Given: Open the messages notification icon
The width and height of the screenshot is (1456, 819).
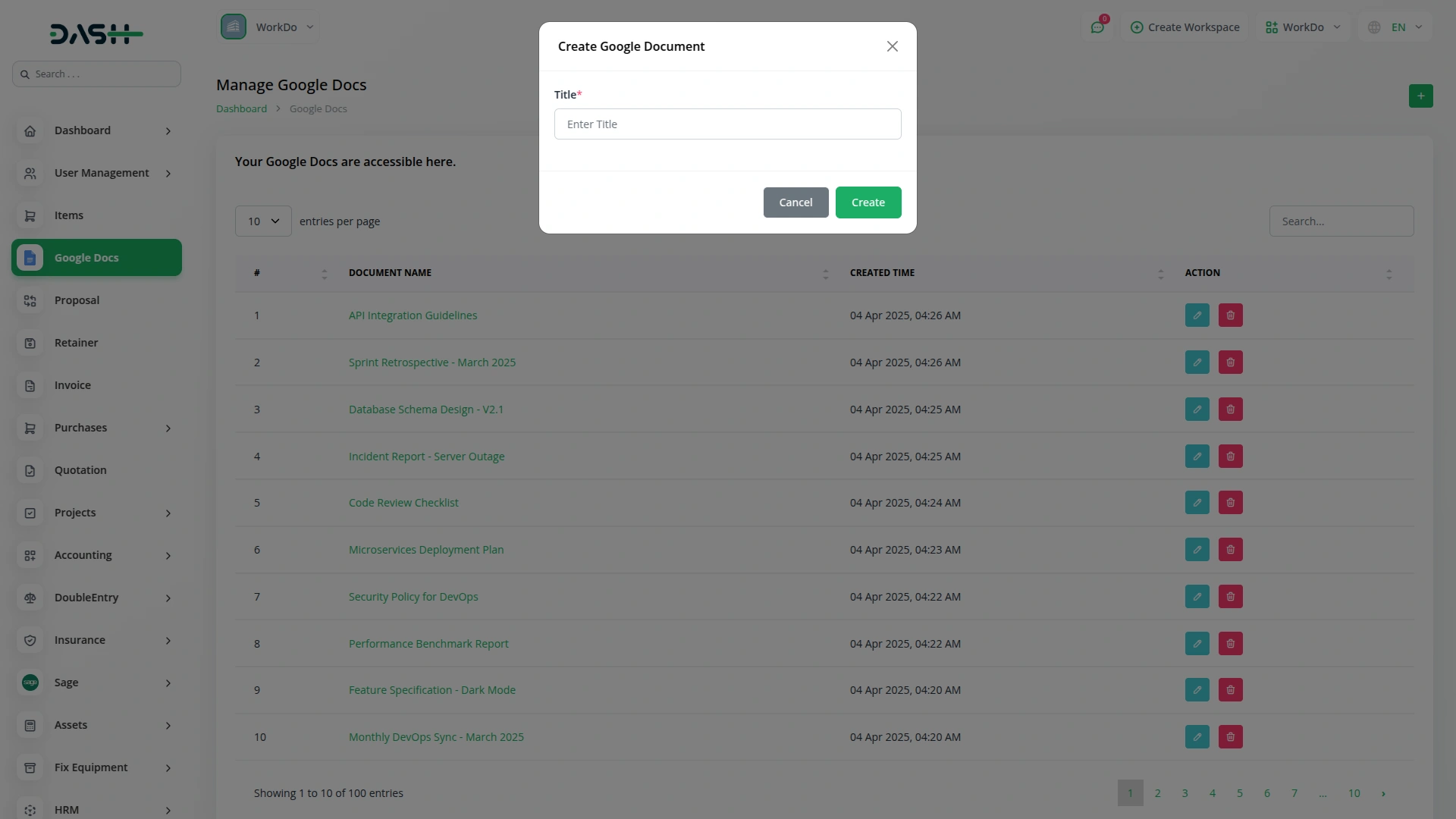Looking at the screenshot, I should coord(1097,27).
